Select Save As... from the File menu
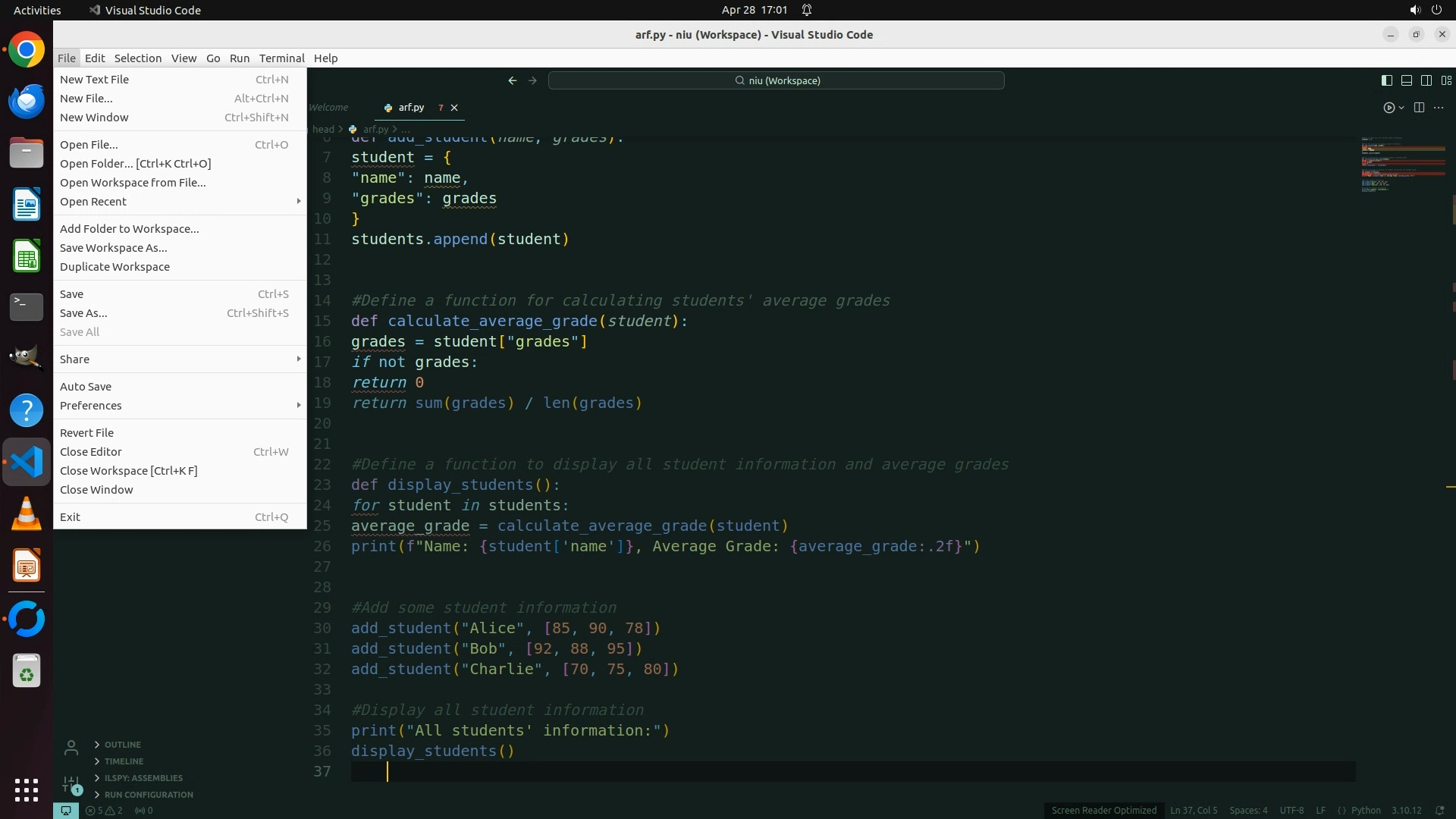This screenshot has height=819, width=1456. [x=83, y=313]
